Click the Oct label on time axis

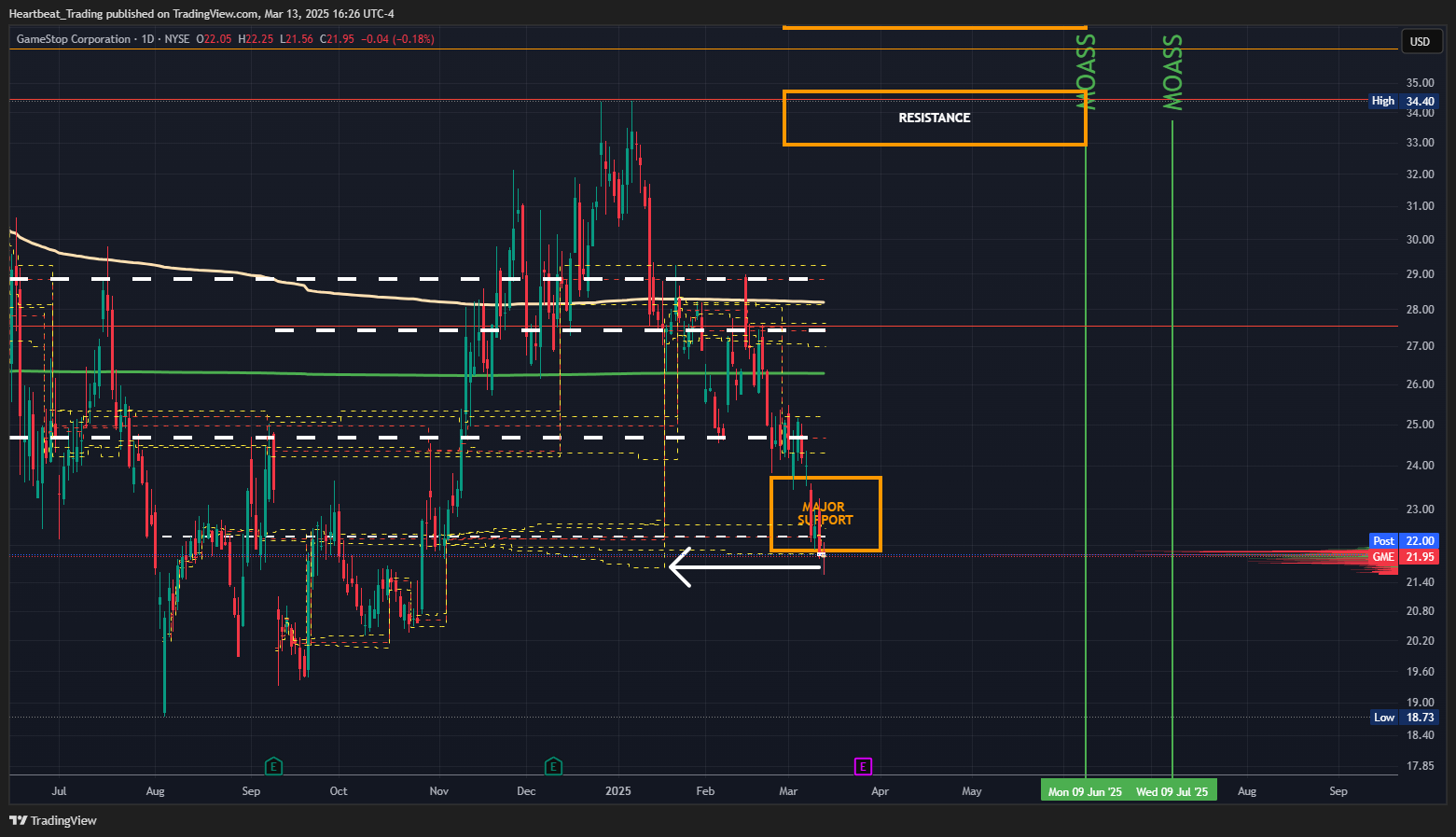pyautogui.click(x=339, y=791)
